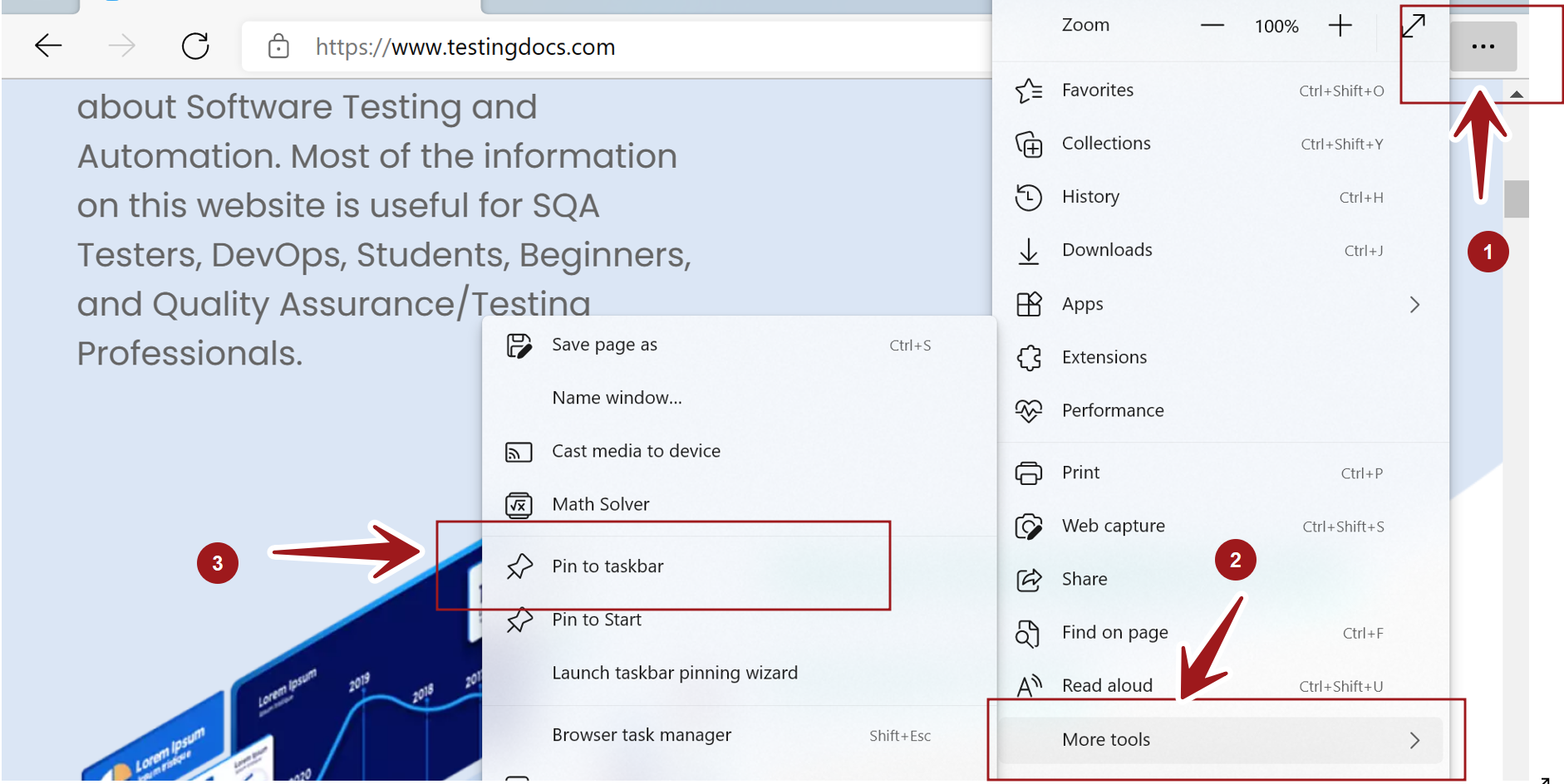Click the Collections icon in the menu
1564x784 pixels.
[x=1029, y=144]
